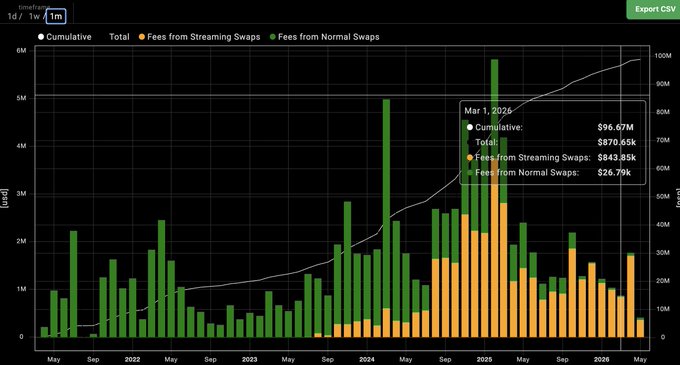
Task: Select the 1w timeframe option
Action: click(34, 16)
